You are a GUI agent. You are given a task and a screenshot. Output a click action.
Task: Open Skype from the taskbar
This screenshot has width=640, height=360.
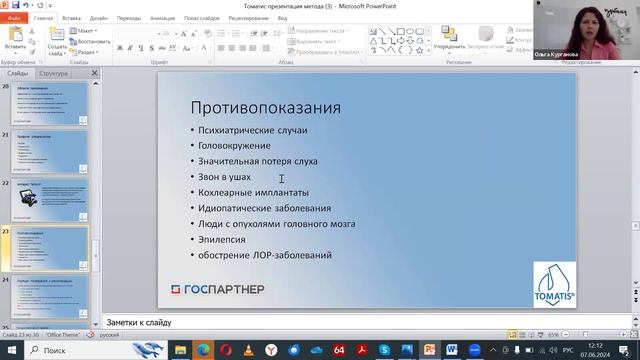point(384,350)
